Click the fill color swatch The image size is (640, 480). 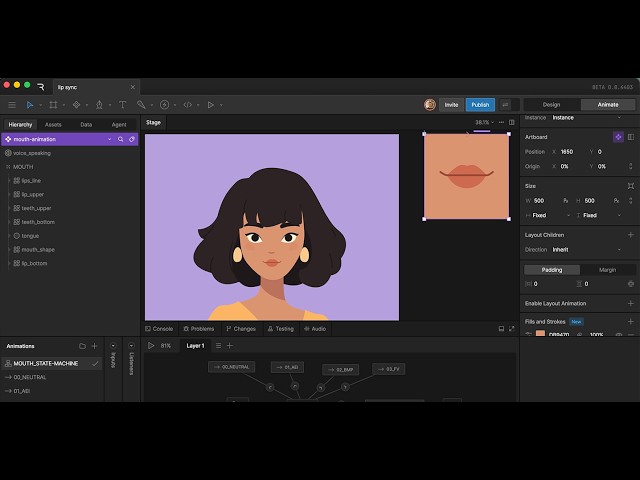pyautogui.click(x=540, y=333)
